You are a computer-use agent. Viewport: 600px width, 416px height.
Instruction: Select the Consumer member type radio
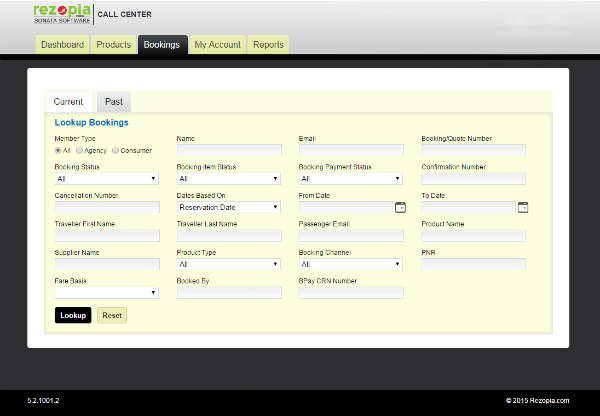pyautogui.click(x=116, y=150)
